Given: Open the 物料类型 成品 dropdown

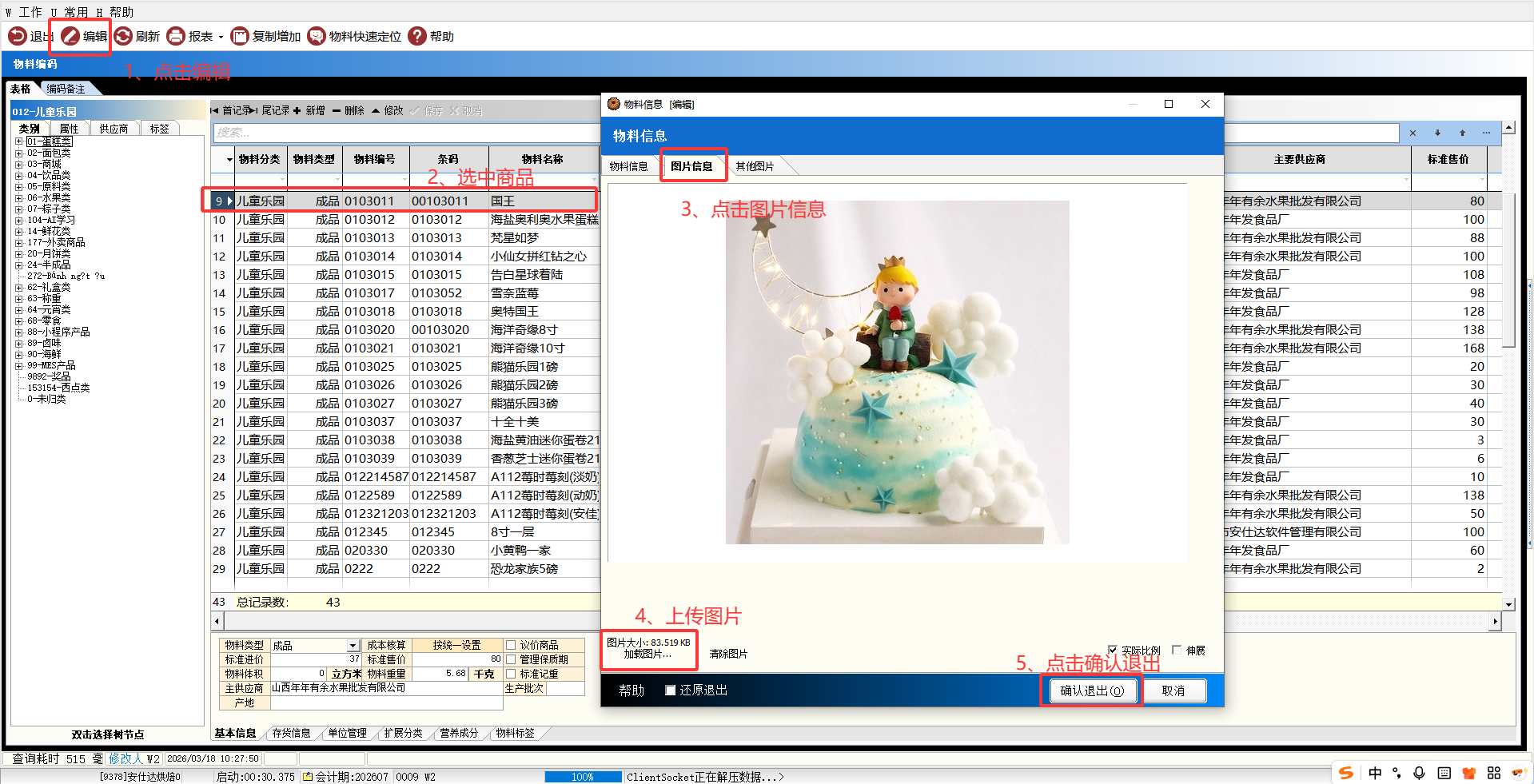Looking at the screenshot, I should coord(353,645).
